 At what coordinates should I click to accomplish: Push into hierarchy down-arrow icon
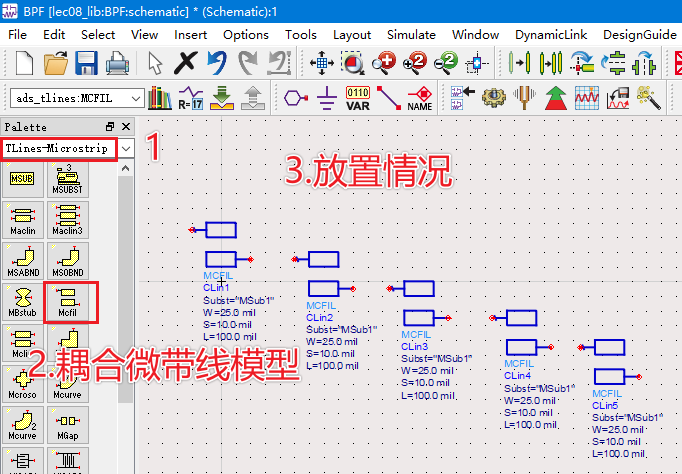click(x=222, y=98)
